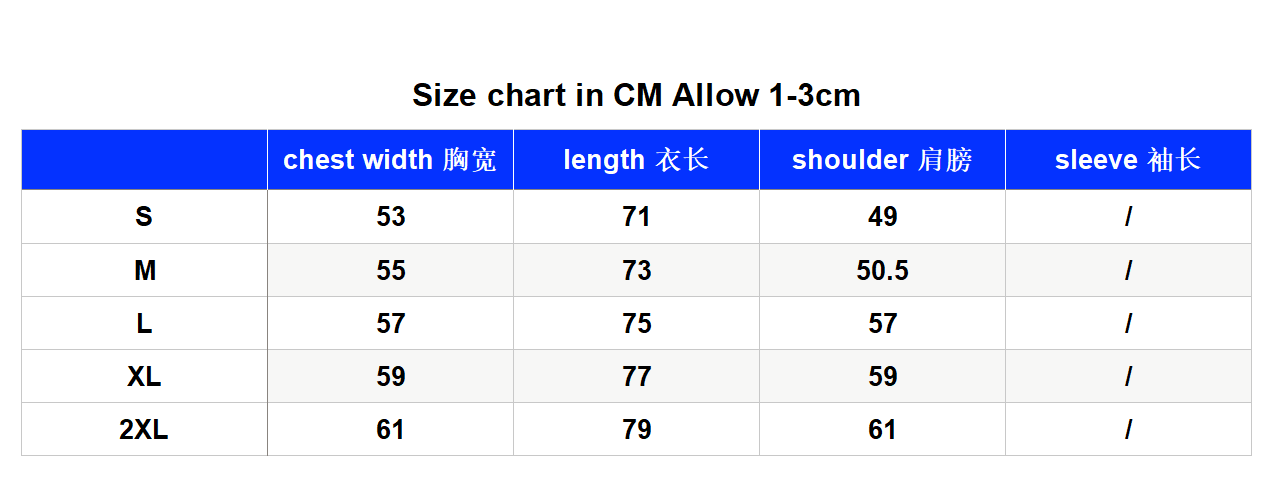Select chest width value 55
The height and width of the screenshot is (477, 1283).
coord(390,270)
